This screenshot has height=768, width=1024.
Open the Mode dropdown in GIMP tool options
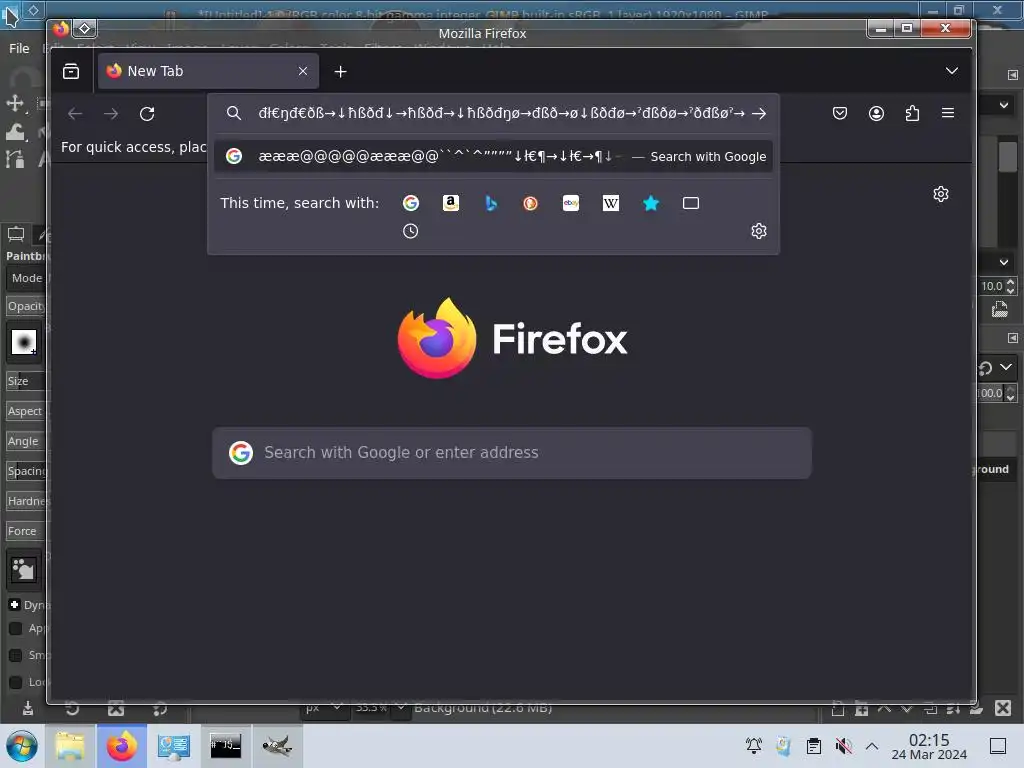click(x=26, y=278)
